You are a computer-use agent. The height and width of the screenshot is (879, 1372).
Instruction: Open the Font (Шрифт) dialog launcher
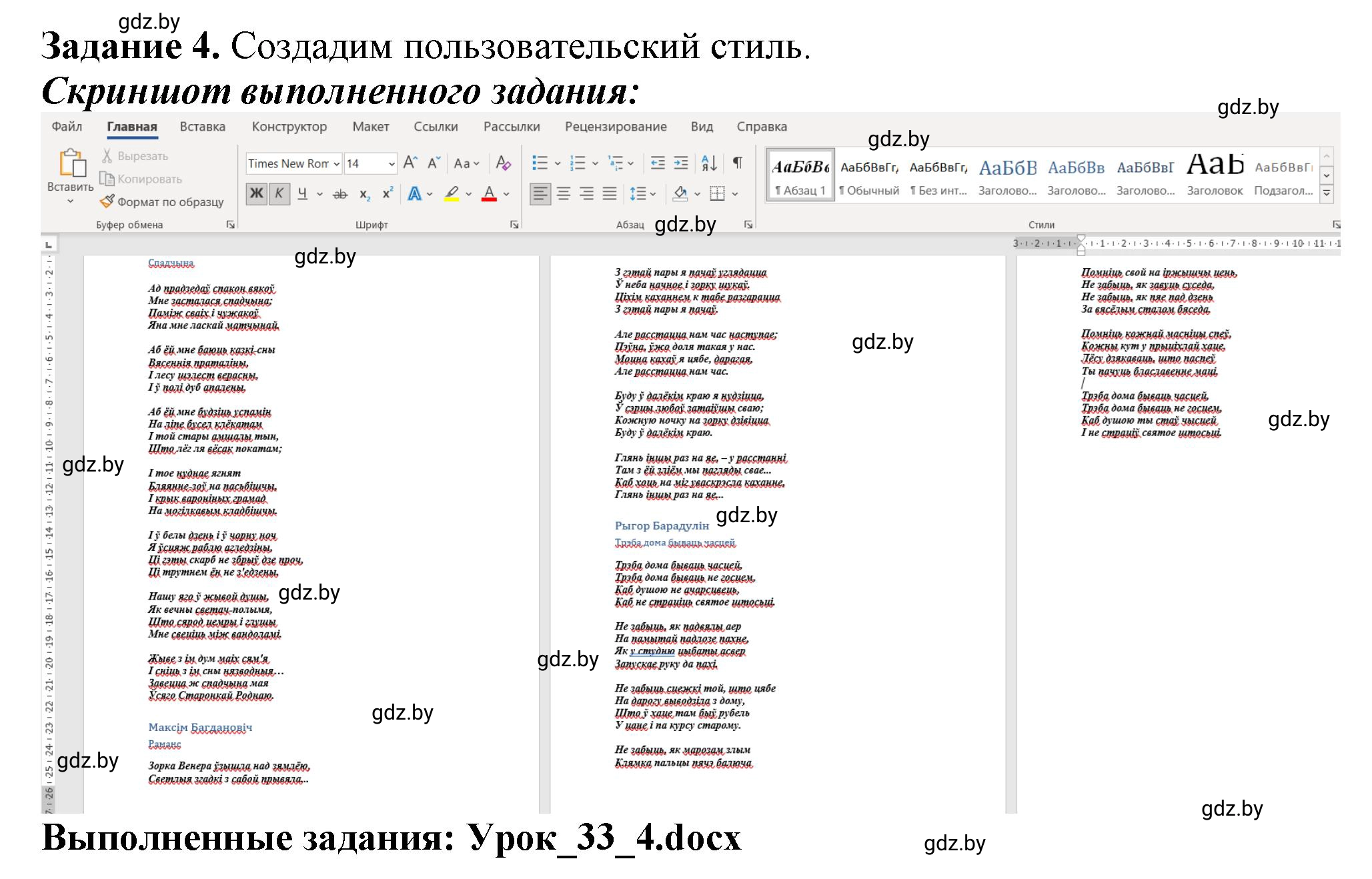point(514,225)
